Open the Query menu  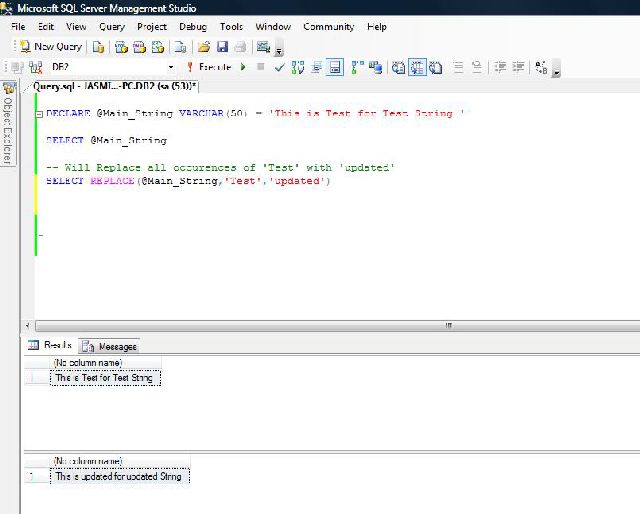[112, 27]
